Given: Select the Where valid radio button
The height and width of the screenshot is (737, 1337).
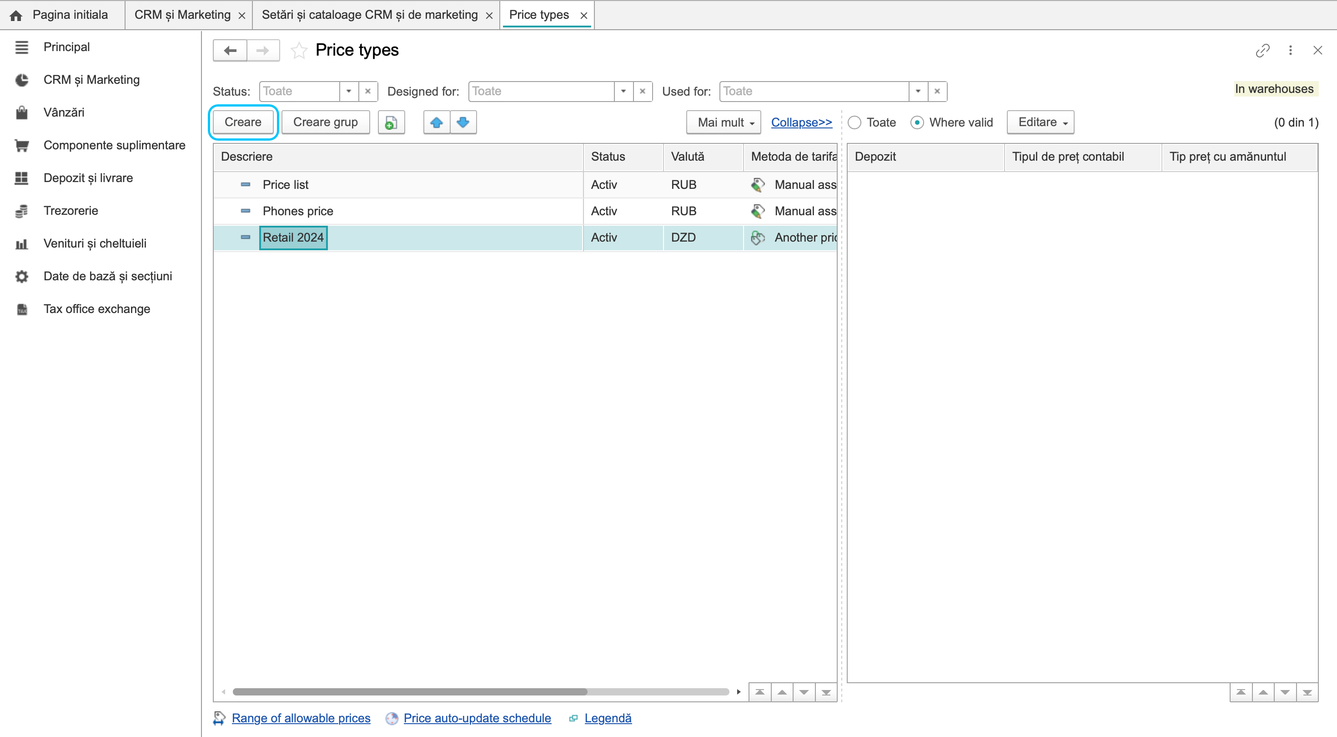Looking at the screenshot, I should pyautogui.click(x=917, y=123).
